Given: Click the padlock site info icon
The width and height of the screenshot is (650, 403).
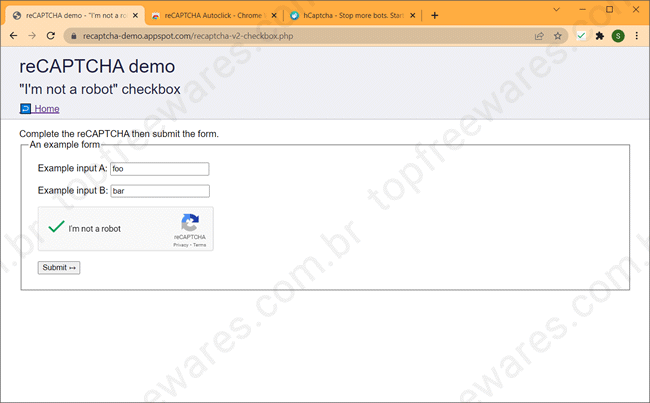Looking at the screenshot, I should 72,35.
